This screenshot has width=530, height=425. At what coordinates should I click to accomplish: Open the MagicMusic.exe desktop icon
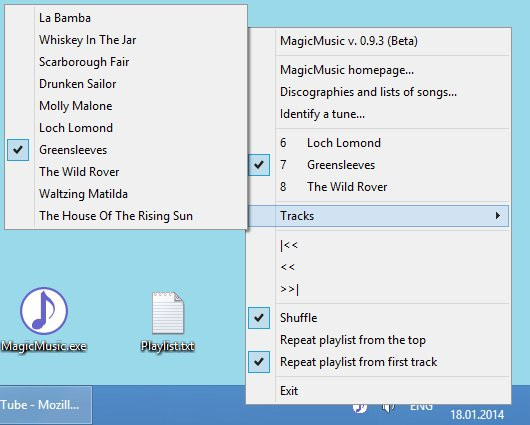pos(44,319)
